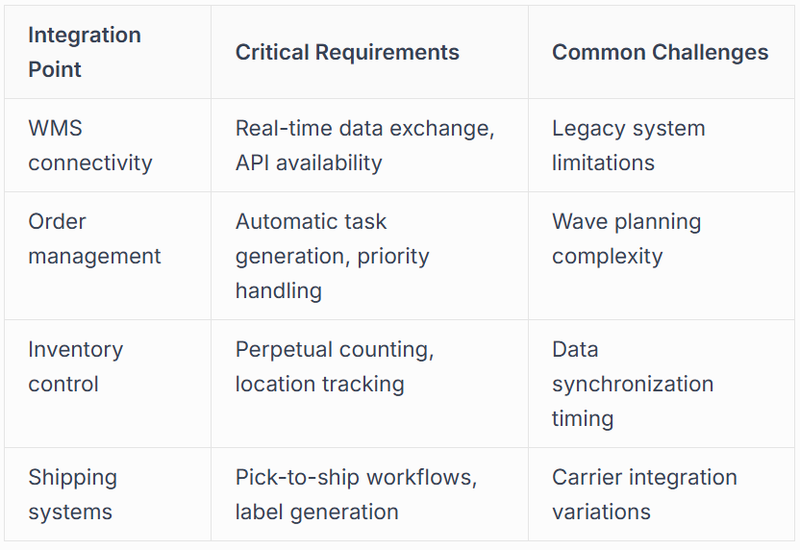Select the Shipping systems cell
This screenshot has width=800, height=550.
click(108, 494)
